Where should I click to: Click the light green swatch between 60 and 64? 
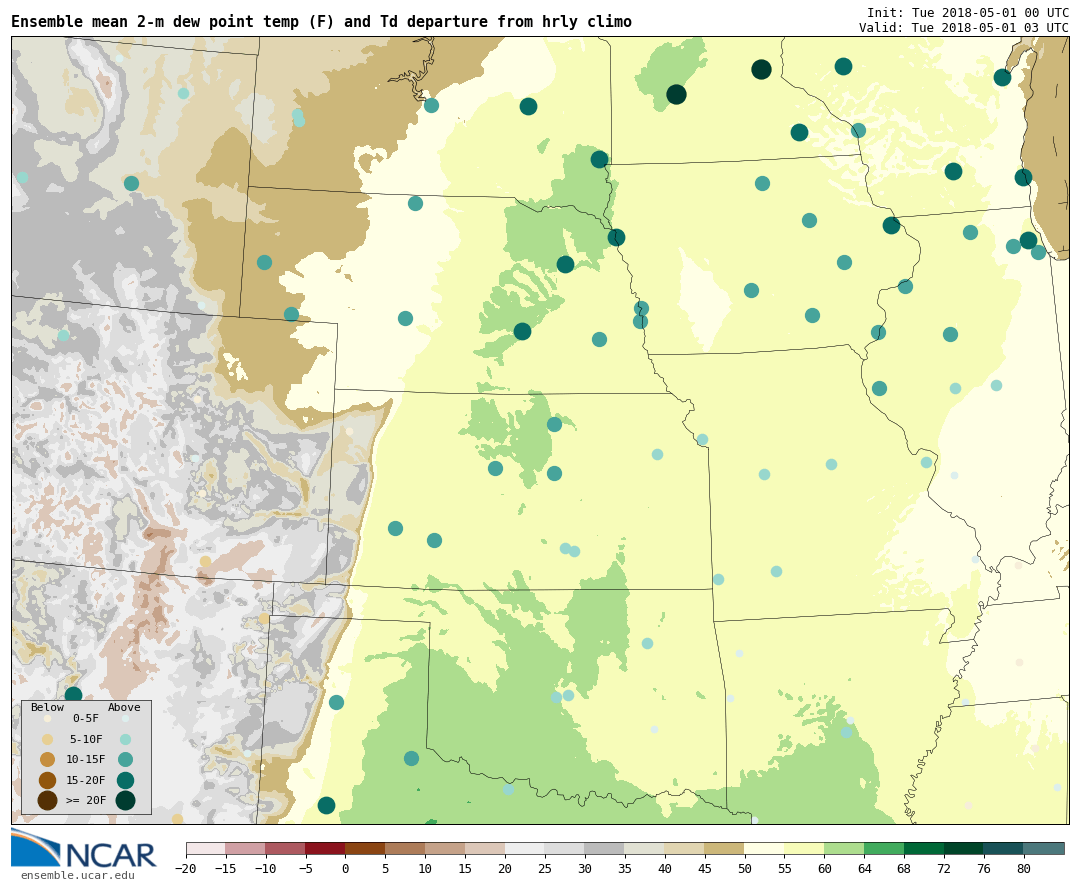[844, 848]
